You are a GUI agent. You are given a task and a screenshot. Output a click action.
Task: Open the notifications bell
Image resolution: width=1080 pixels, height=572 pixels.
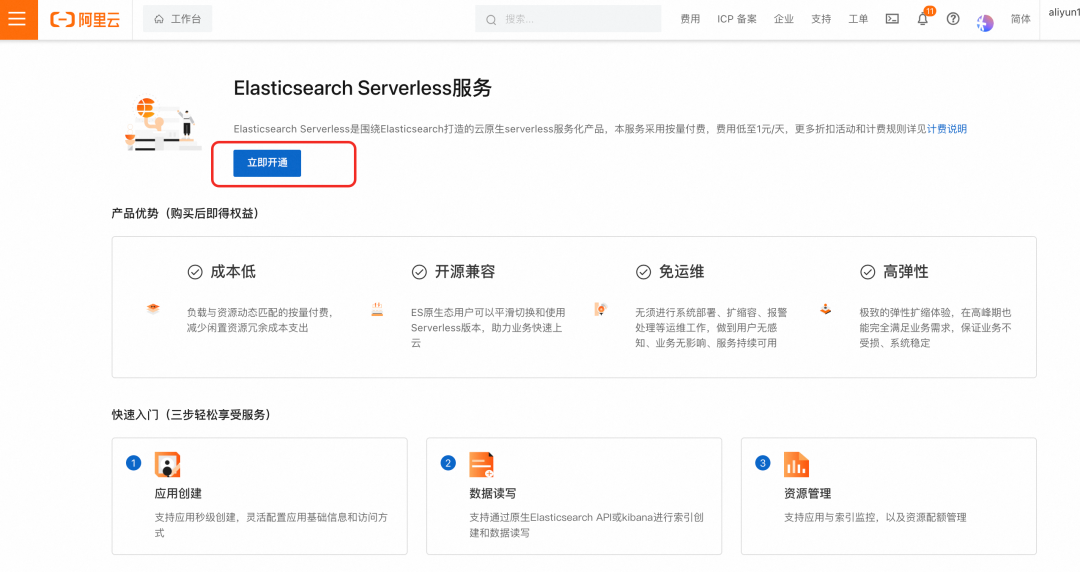pyautogui.click(x=923, y=19)
